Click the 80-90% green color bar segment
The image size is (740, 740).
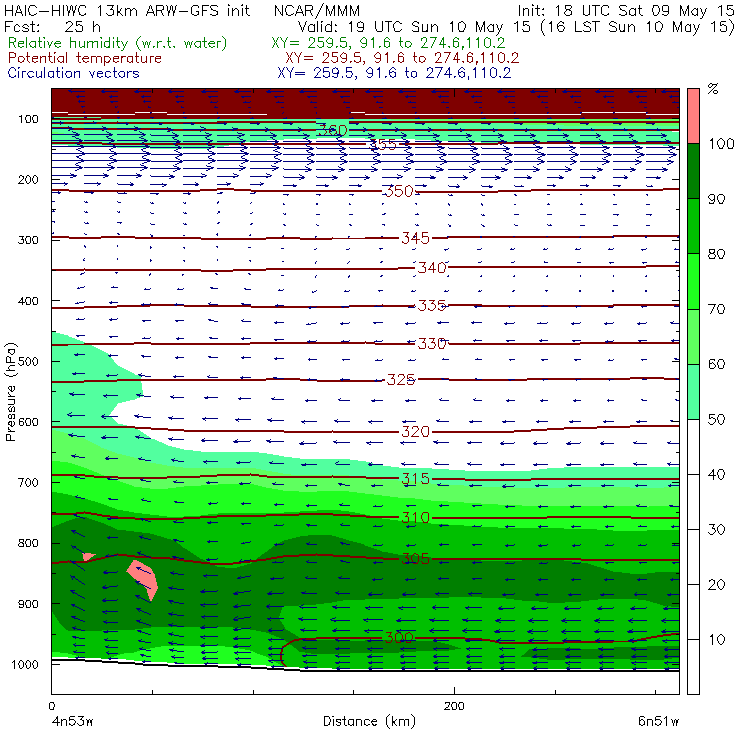coord(693,226)
